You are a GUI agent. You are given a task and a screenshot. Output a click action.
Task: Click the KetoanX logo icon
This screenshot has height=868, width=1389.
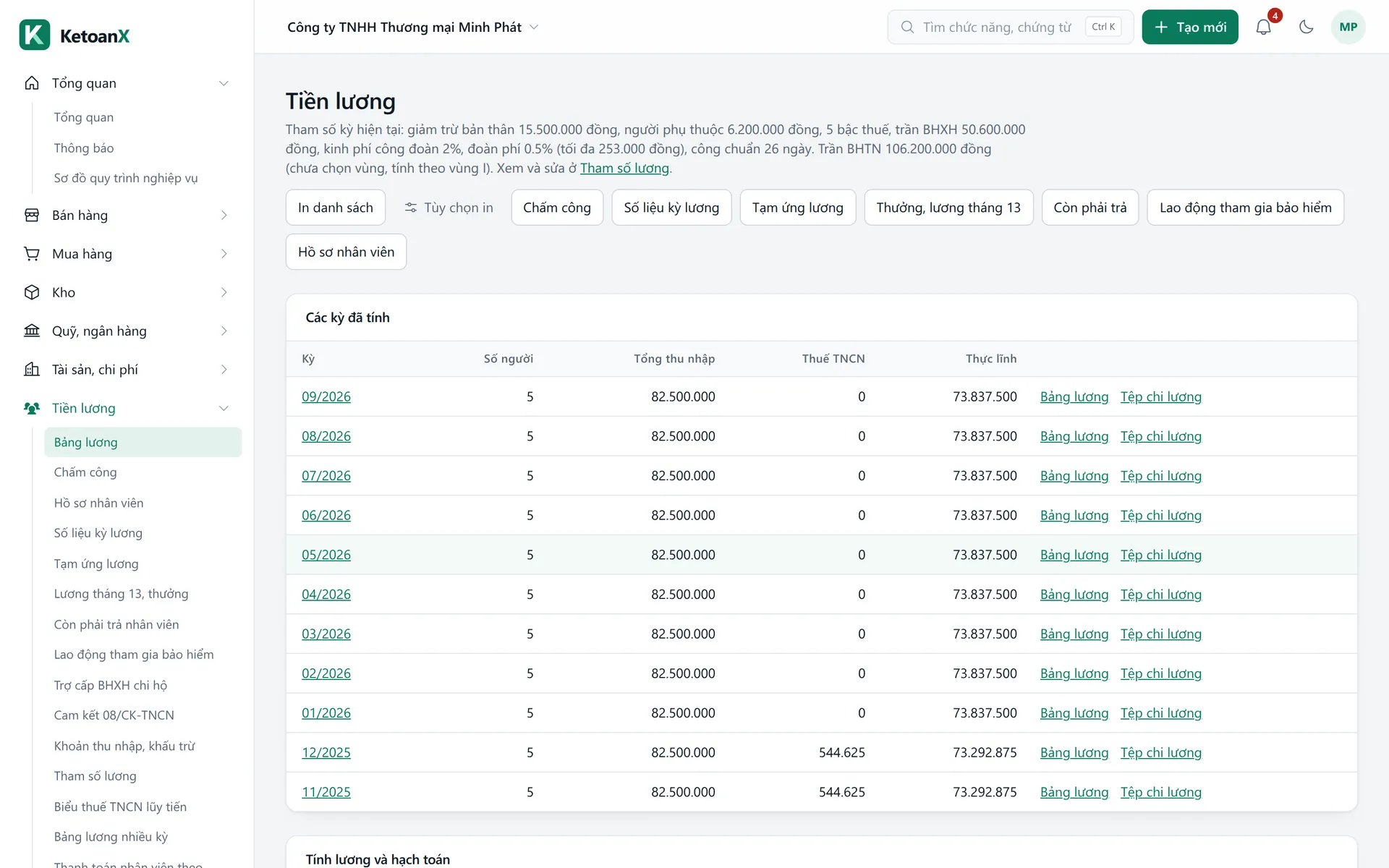coord(34,35)
